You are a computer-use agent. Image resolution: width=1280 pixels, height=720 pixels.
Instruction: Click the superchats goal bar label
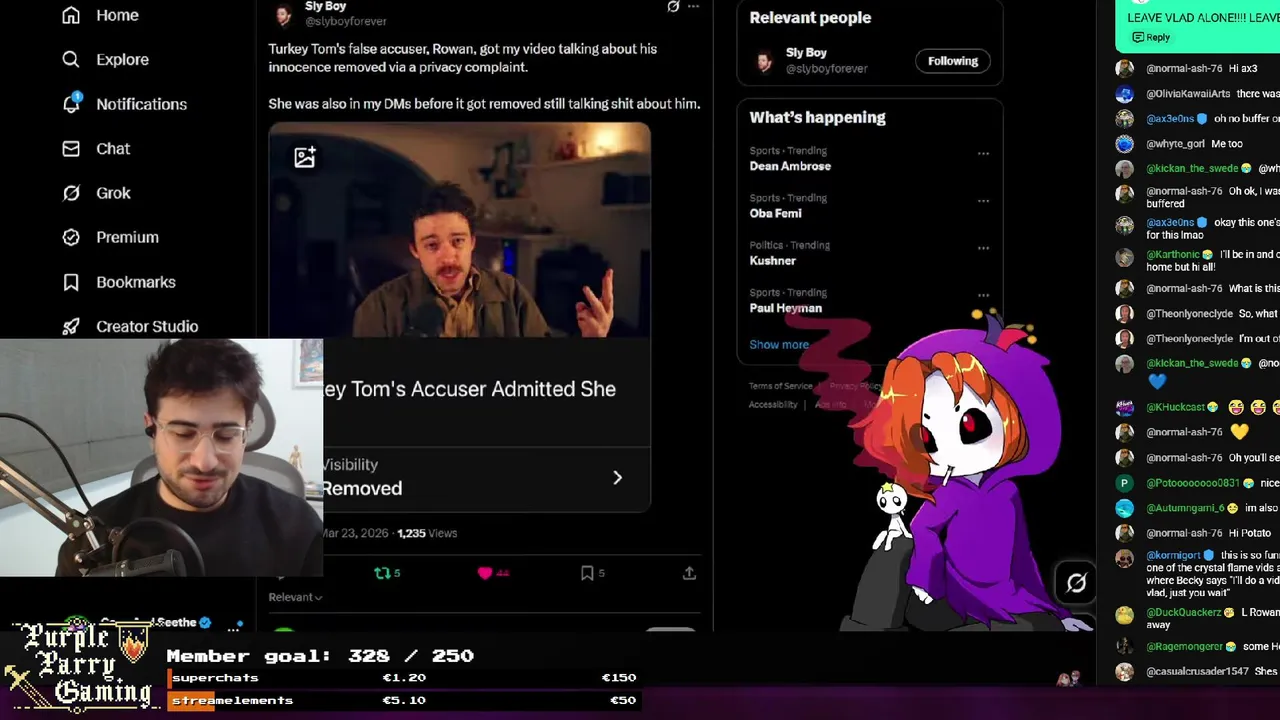pyautogui.click(x=215, y=678)
